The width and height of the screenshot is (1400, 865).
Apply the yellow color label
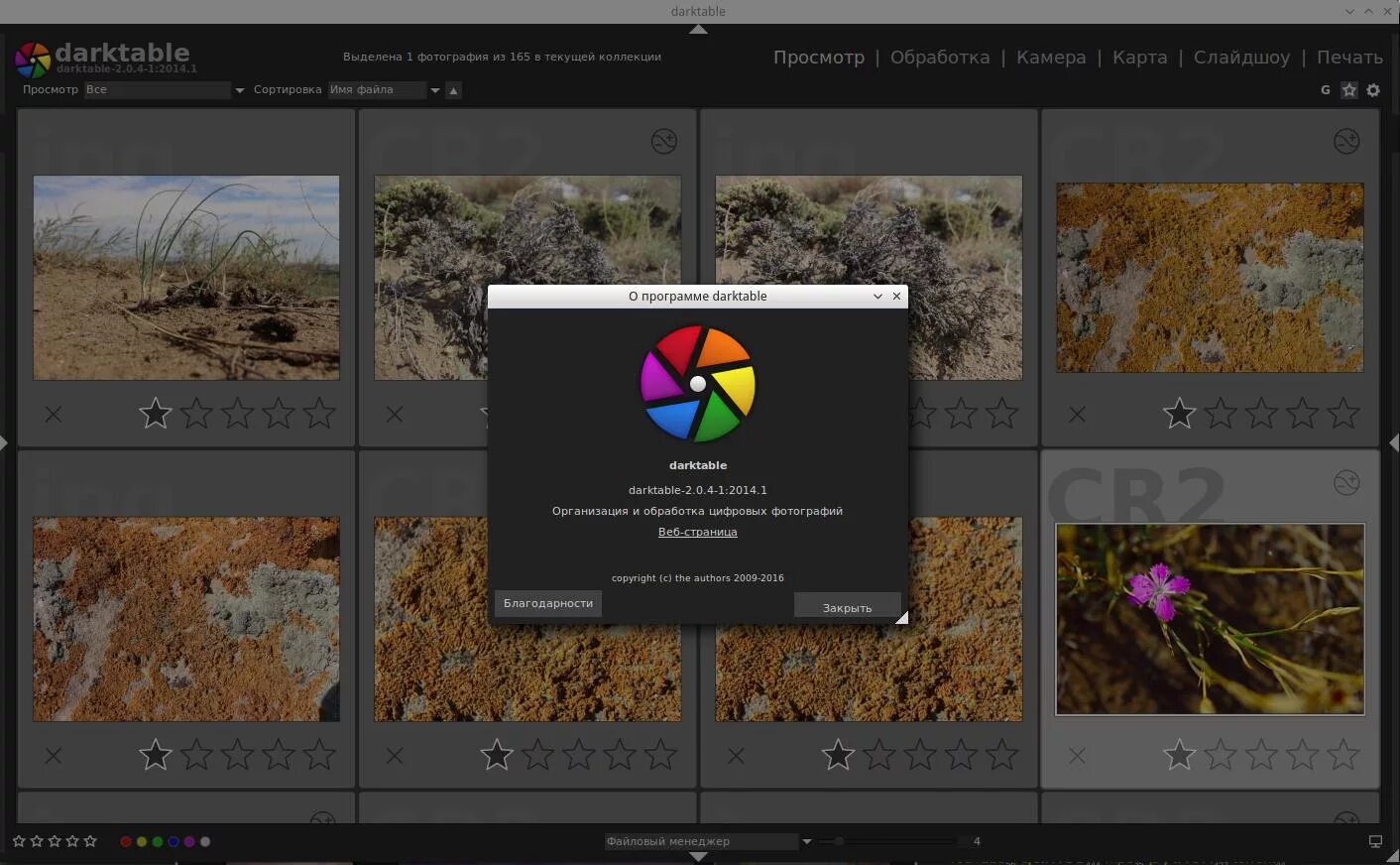coord(142,841)
